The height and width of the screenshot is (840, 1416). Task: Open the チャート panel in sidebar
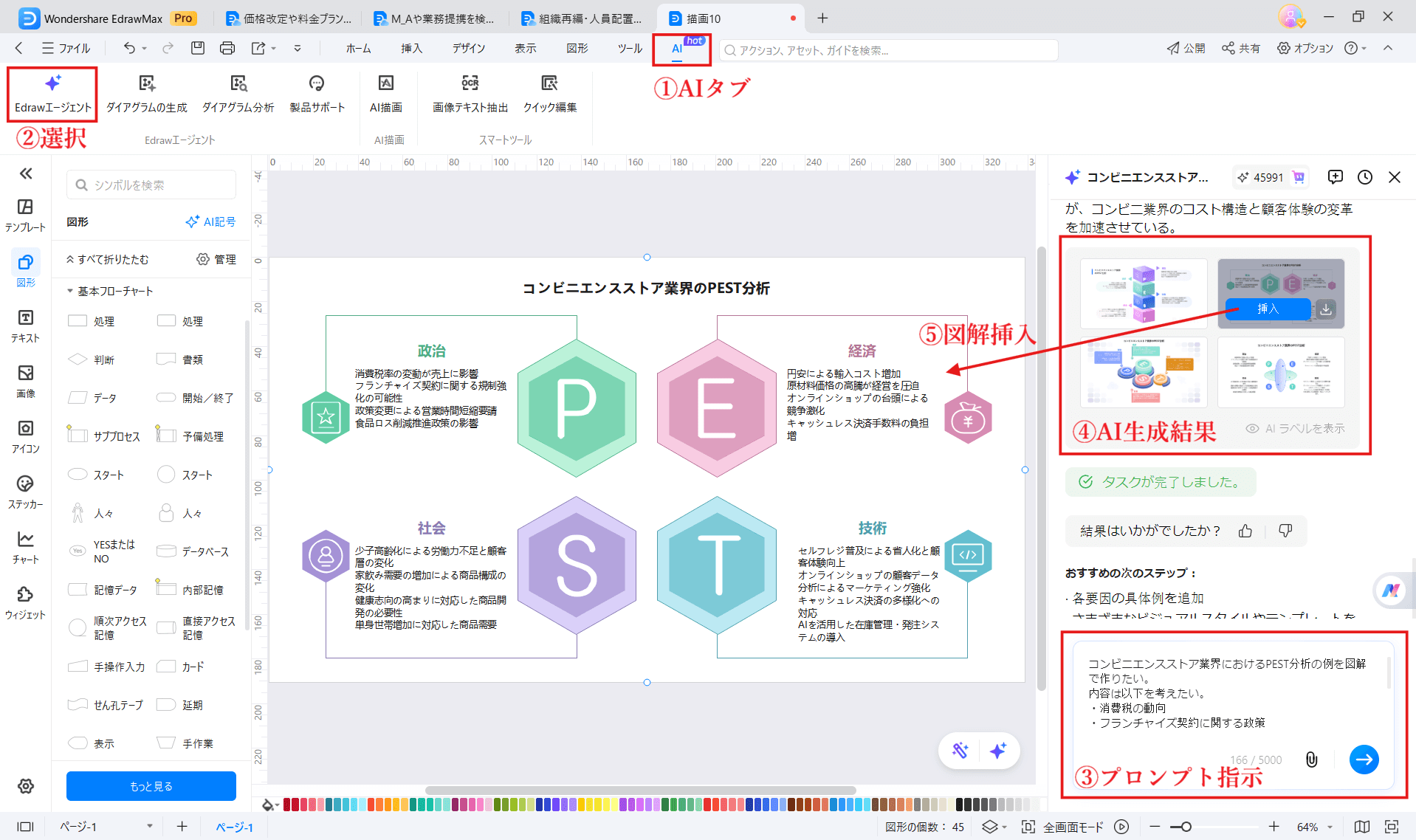click(26, 546)
